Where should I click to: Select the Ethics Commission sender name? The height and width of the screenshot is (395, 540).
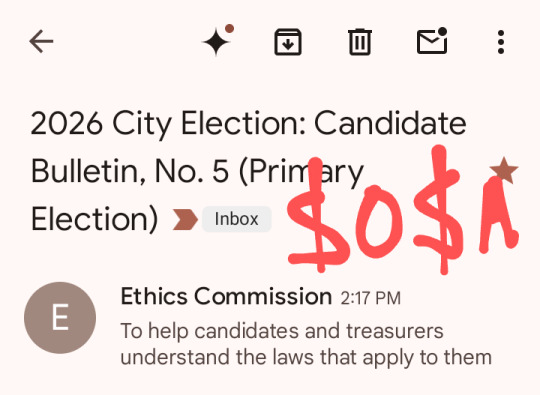pos(226,296)
